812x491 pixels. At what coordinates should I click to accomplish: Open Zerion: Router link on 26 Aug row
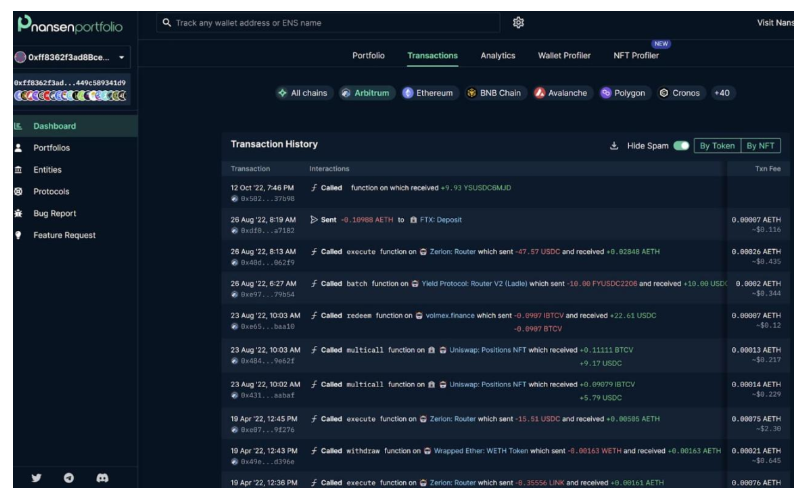453,252
